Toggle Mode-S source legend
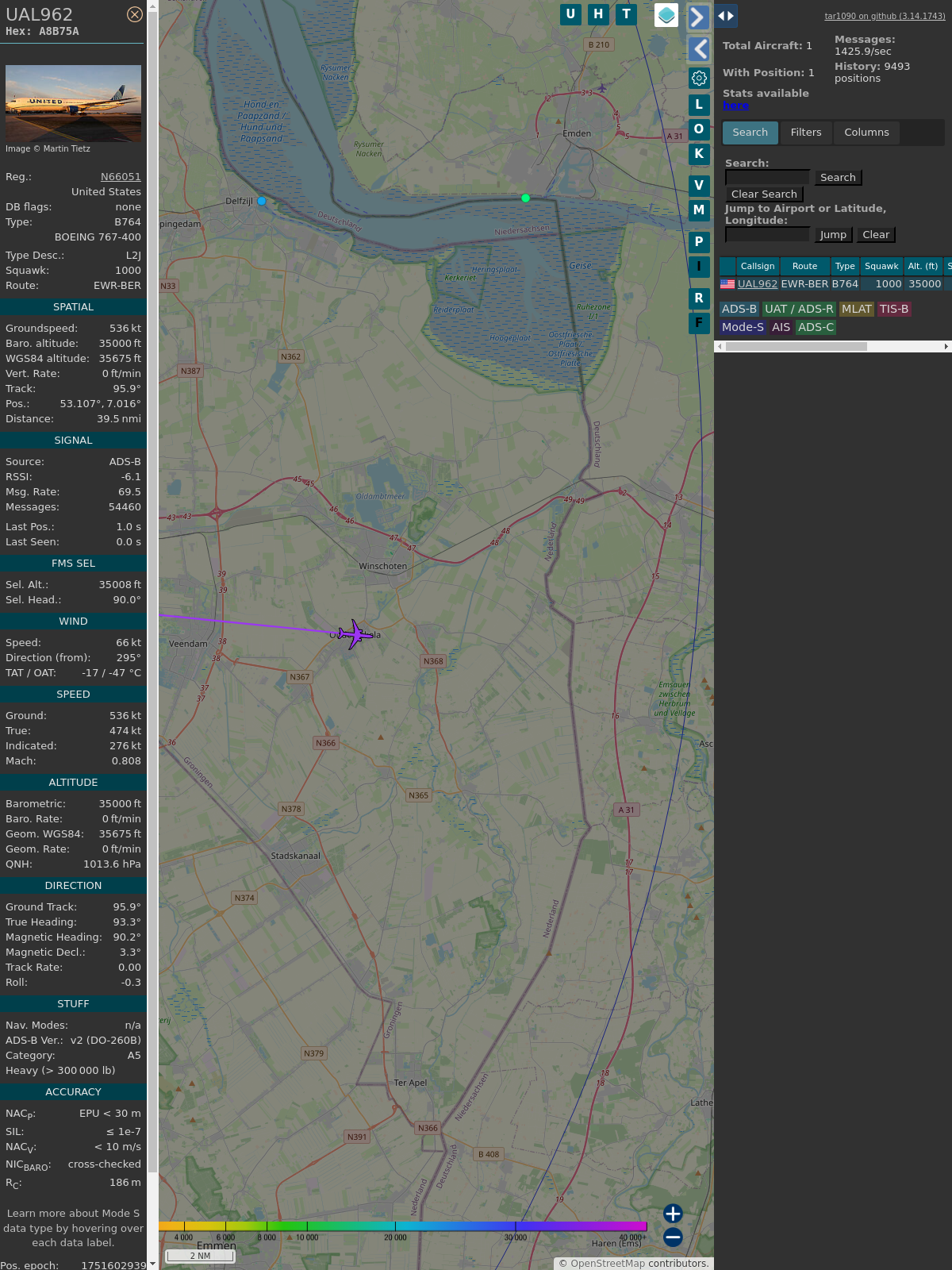Image resolution: width=952 pixels, height=1270 pixels. pos(743,327)
